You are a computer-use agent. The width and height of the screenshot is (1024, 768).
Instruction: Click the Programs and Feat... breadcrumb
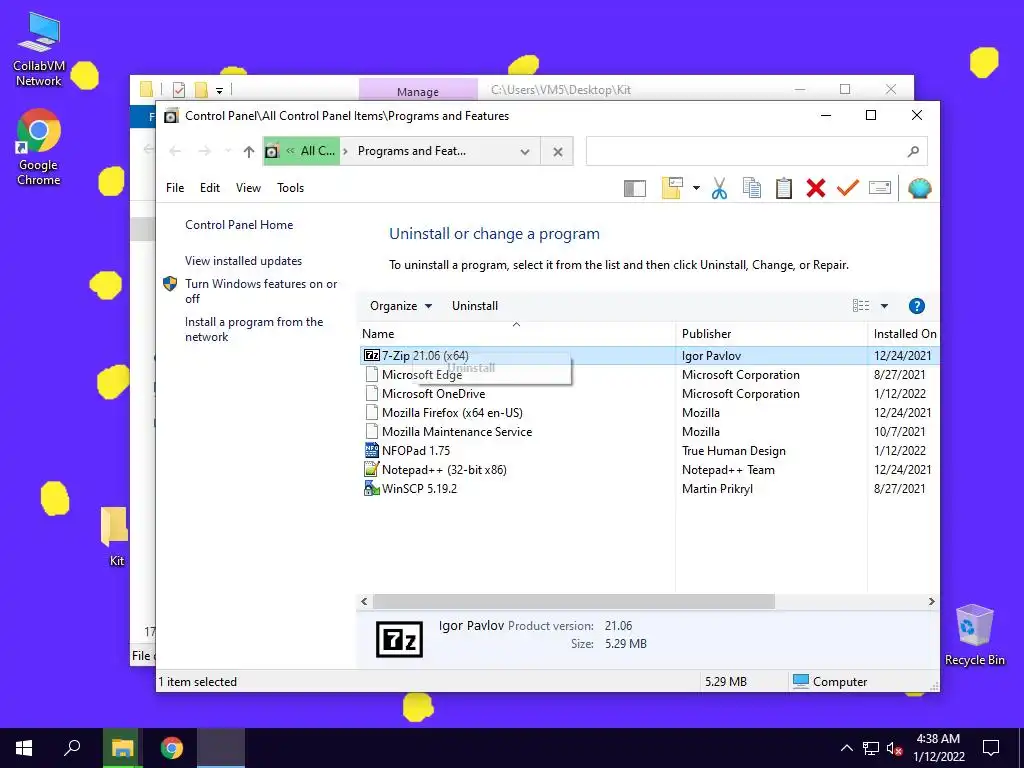pyautogui.click(x=411, y=151)
